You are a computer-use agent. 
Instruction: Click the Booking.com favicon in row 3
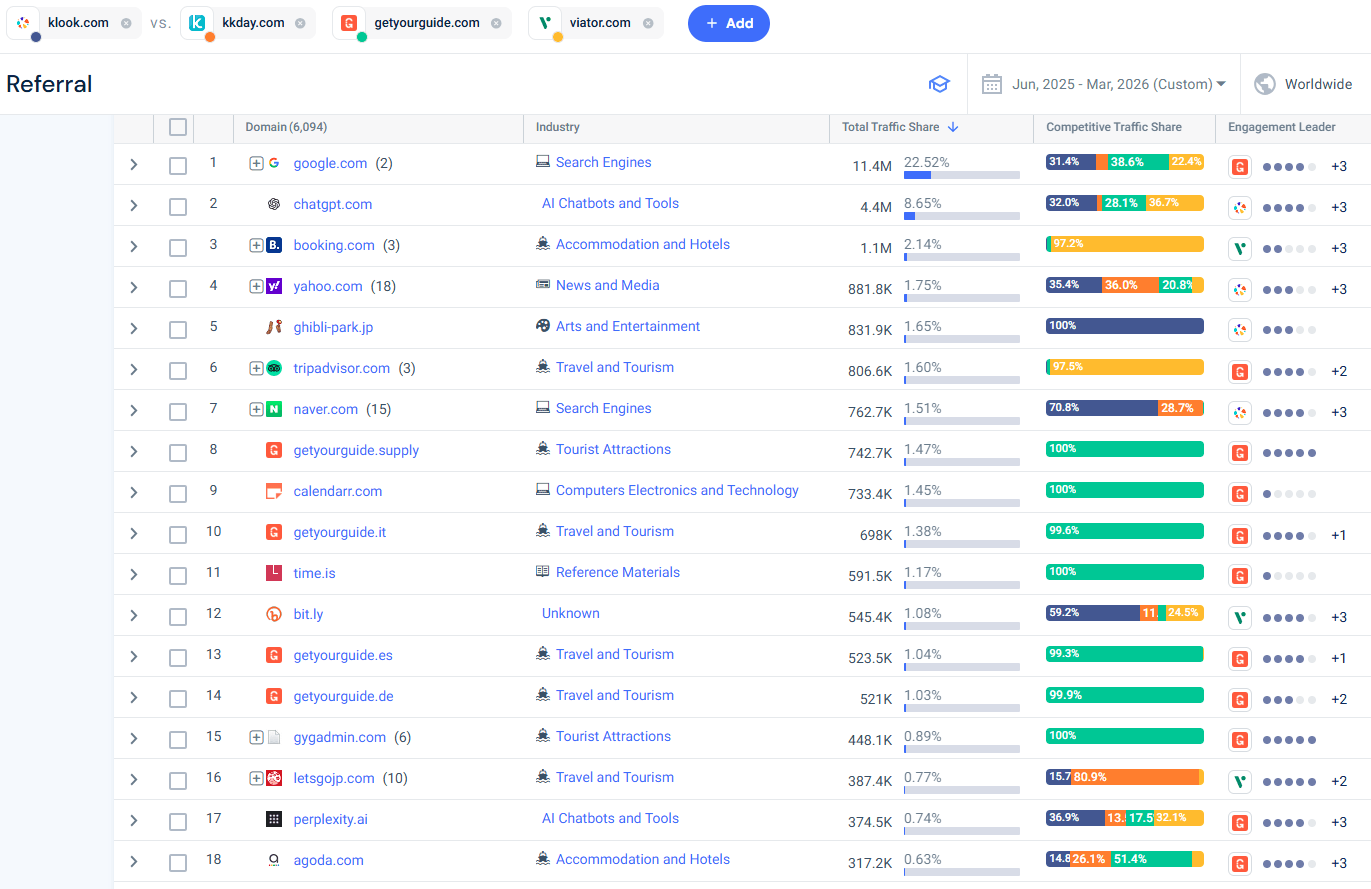click(x=273, y=245)
